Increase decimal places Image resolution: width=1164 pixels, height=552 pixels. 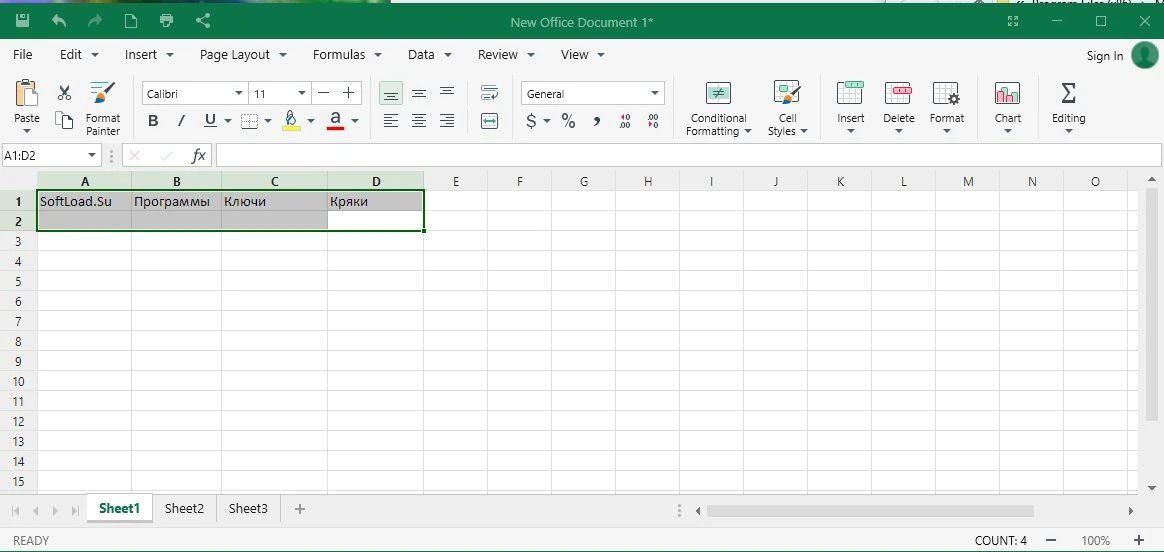pos(625,121)
